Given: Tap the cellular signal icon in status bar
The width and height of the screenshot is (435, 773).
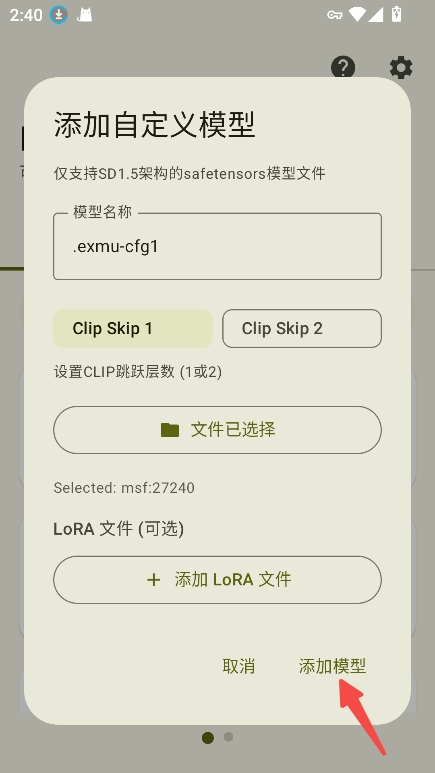Looking at the screenshot, I should click(376, 14).
